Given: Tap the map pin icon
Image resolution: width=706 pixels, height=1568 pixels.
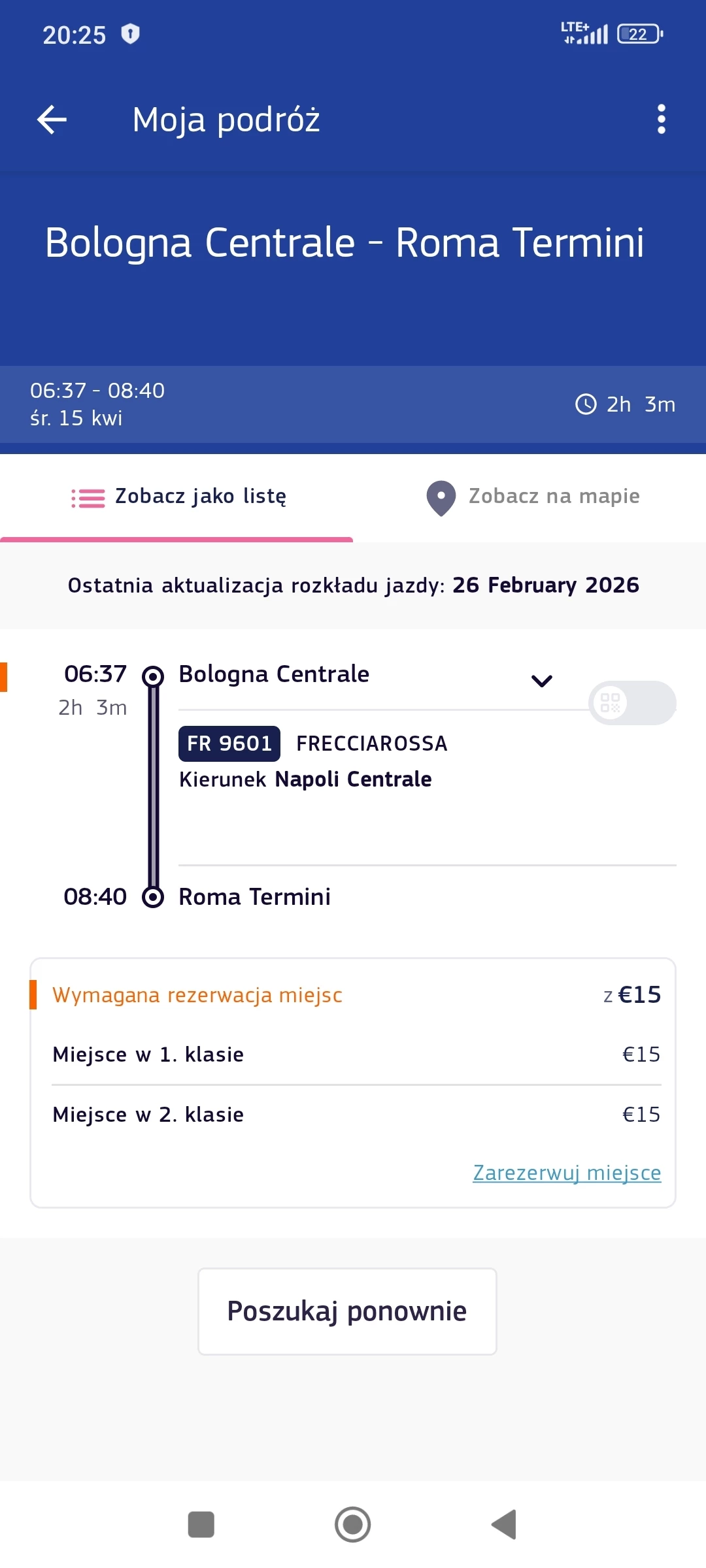Looking at the screenshot, I should (441, 498).
